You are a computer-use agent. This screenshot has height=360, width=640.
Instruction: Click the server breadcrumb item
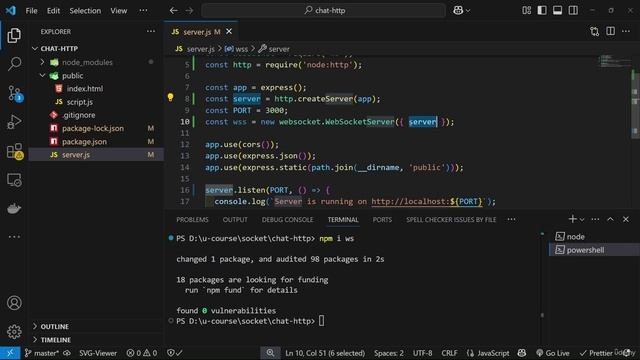click(274, 49)
